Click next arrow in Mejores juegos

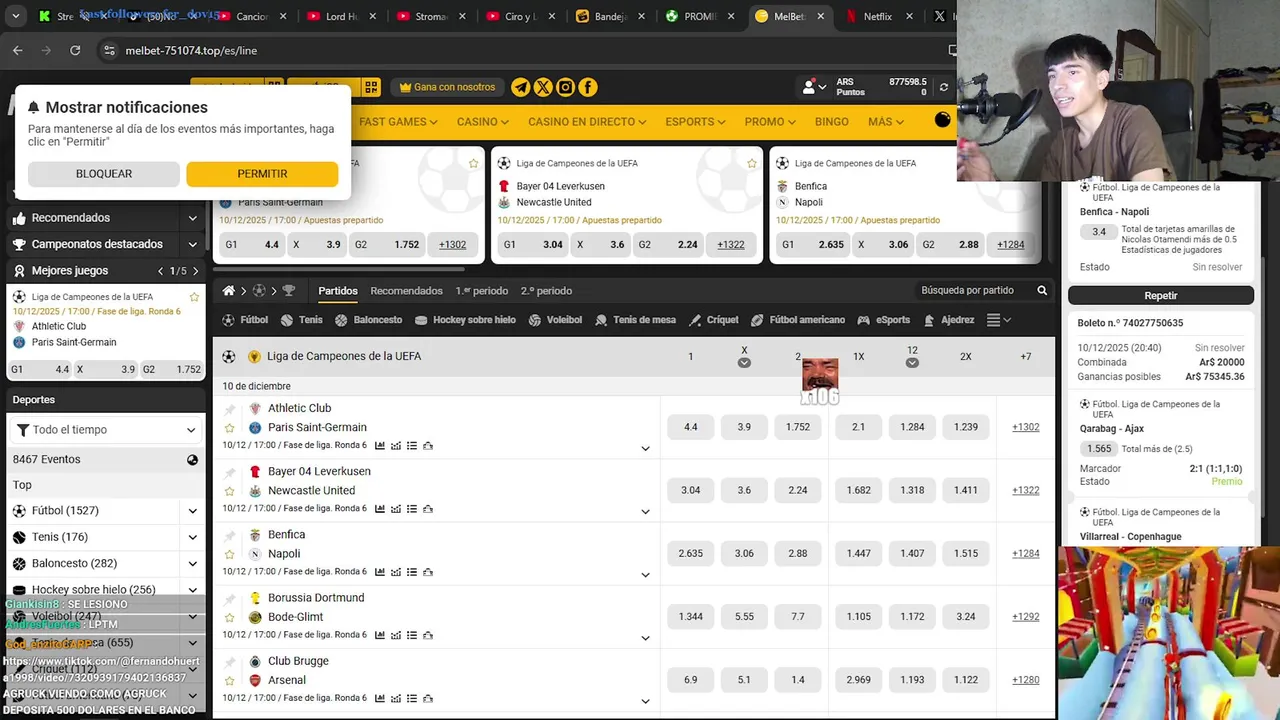tap(195, 271)
